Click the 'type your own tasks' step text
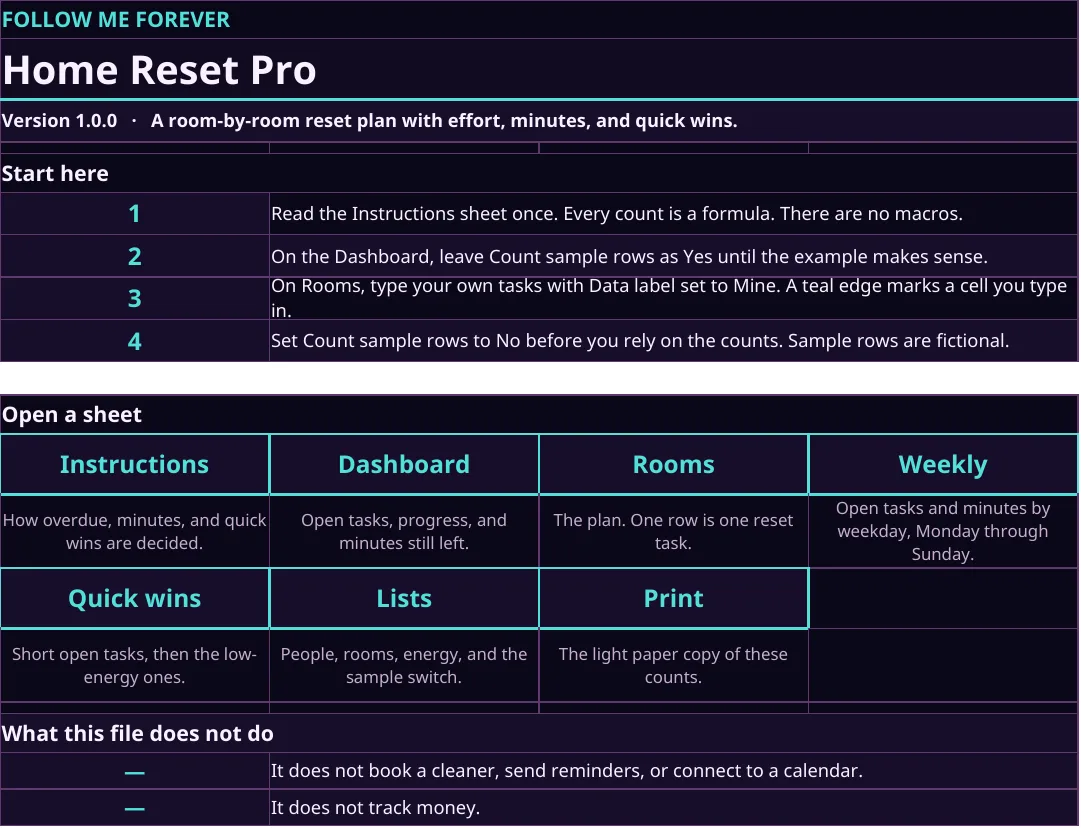 click(669, 298)
